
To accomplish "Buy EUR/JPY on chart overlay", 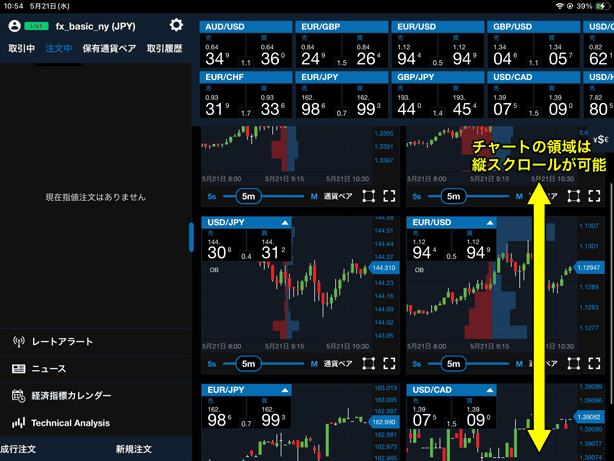I will click(269, 412).
